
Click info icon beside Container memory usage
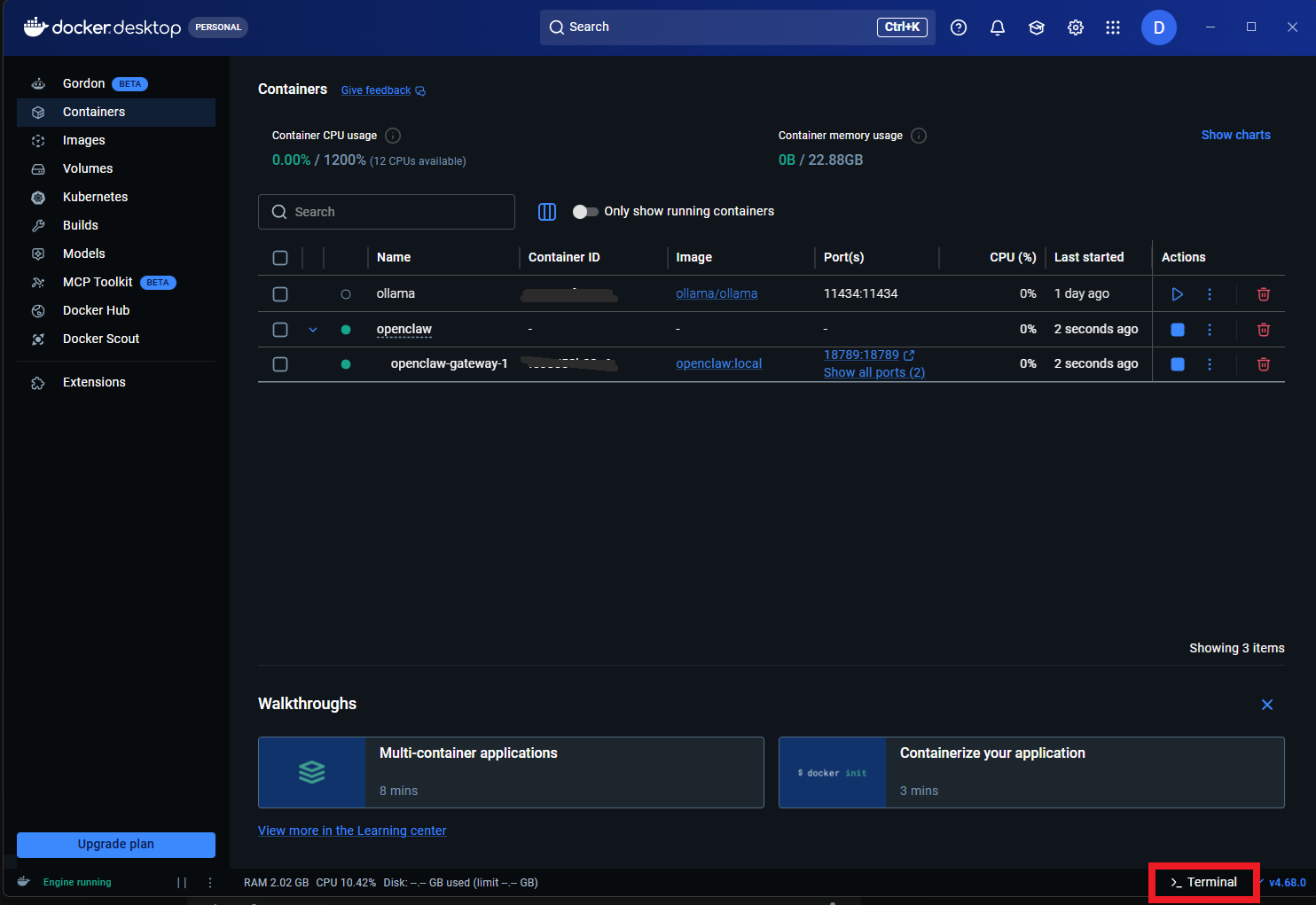pyautogui.click(x=919, y=136)
